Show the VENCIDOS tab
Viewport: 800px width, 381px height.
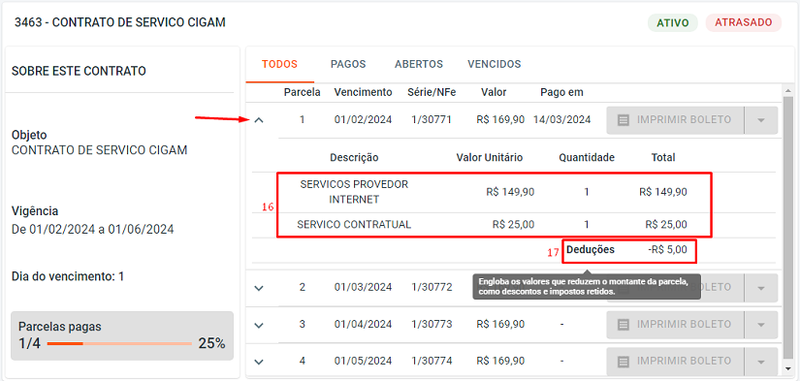click(494, 64)
